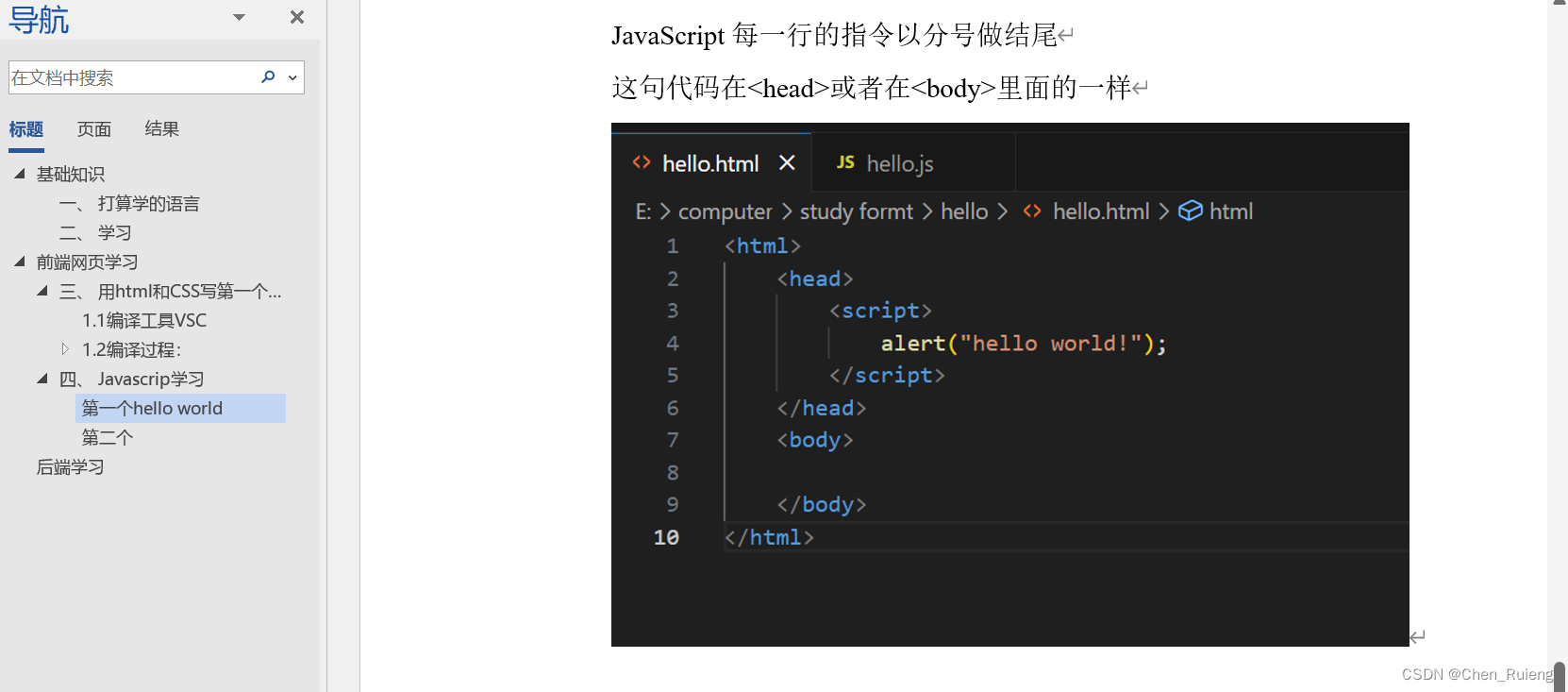Go to 1.2编译过程 heading
Viewport: 1568px width, 692px height.
[132, 350]
